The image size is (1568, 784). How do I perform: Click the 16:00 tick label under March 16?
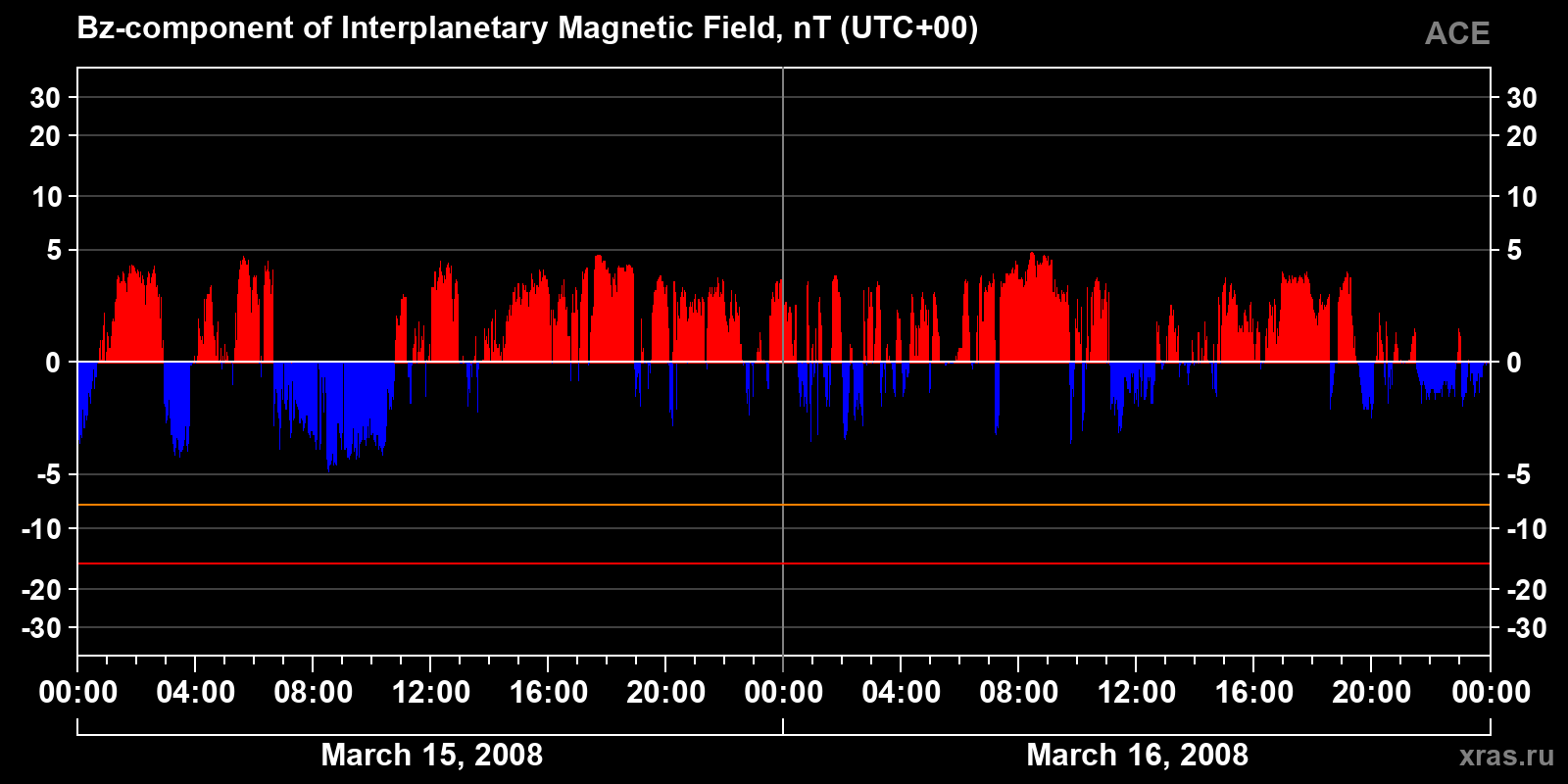click(1254, 693)
